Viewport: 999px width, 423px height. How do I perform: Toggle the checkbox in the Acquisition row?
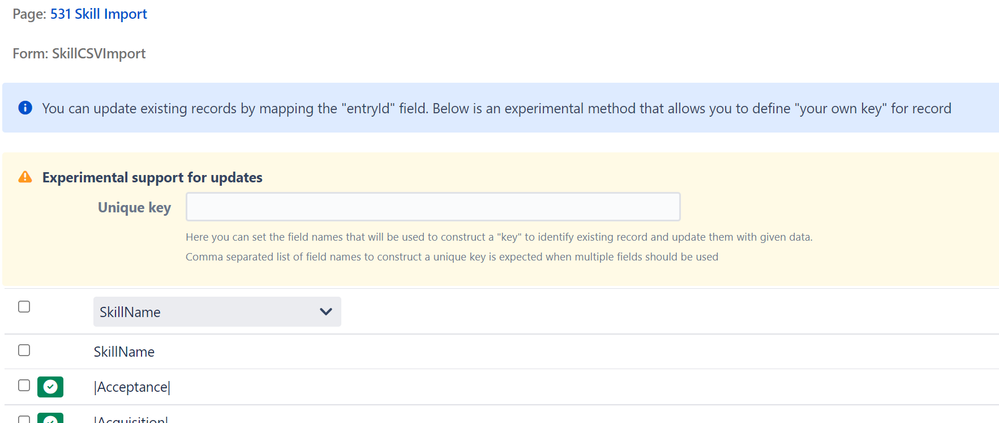24,420
